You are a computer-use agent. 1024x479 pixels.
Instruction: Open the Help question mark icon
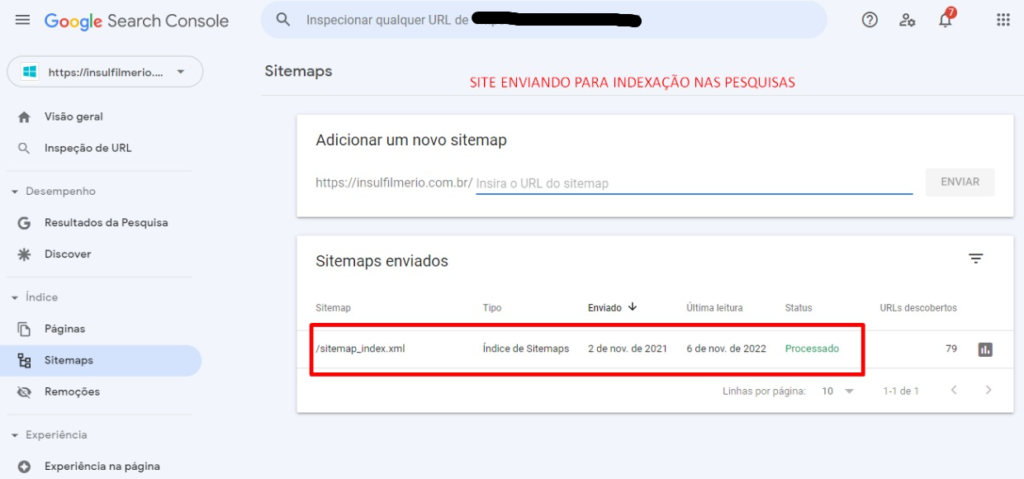pyautogui.click(x=869, y=20)
